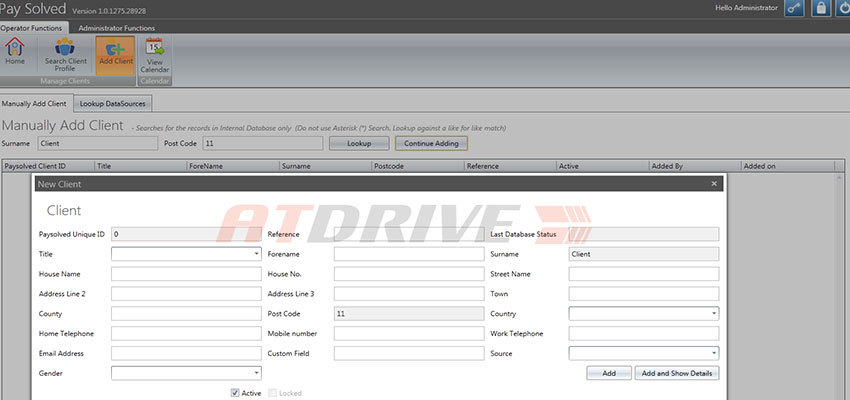Viewport: 850px width, 400px height.
Task: Click the Town input field
Action: pos(643,294)
